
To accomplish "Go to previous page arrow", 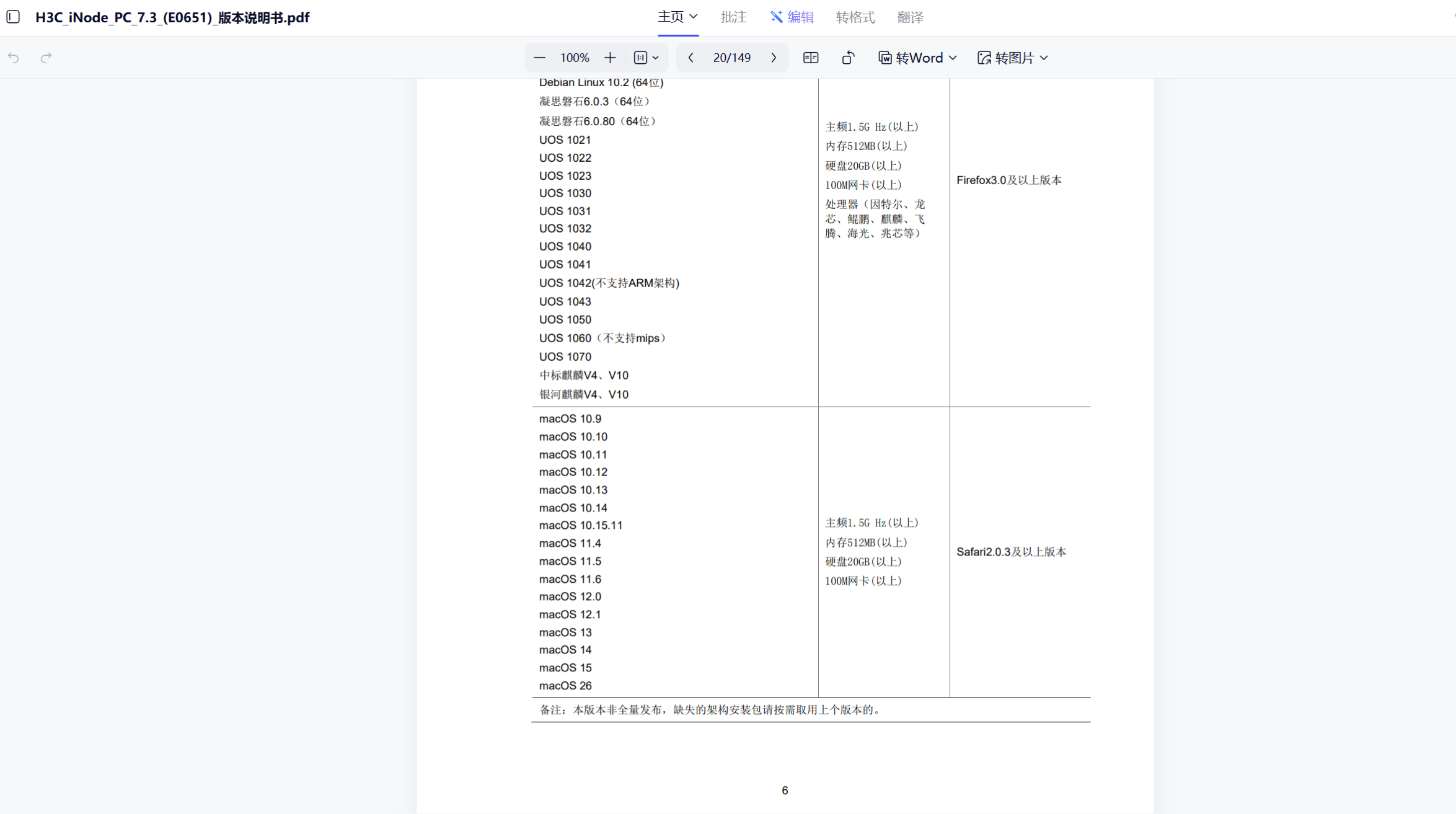I will coord(690,58).
